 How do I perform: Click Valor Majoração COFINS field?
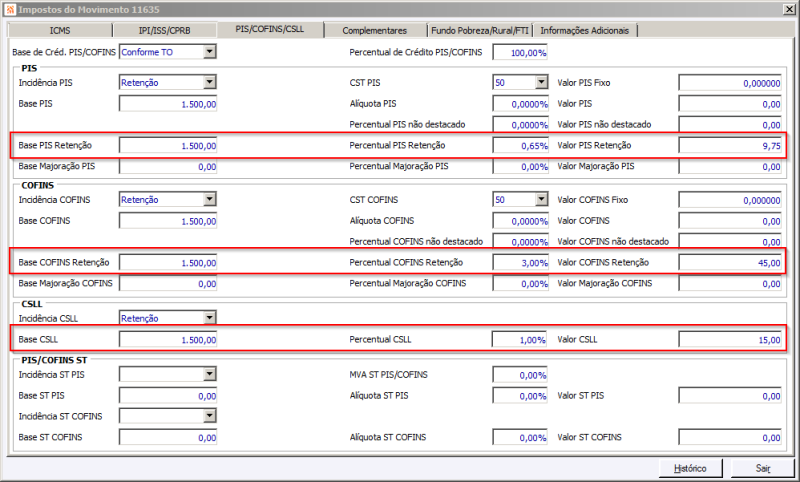point(730,284)
